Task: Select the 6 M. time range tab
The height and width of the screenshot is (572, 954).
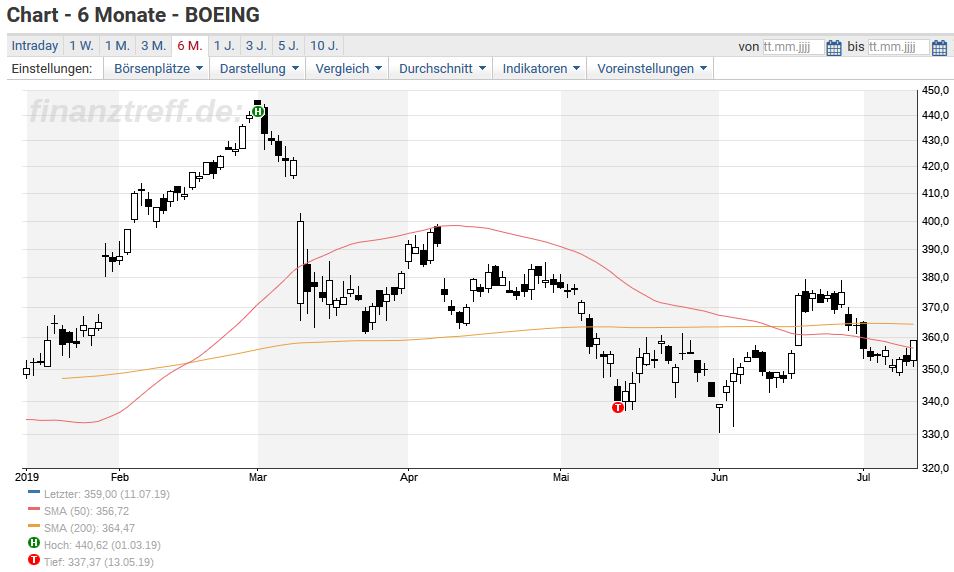Action: coord(190,46)
